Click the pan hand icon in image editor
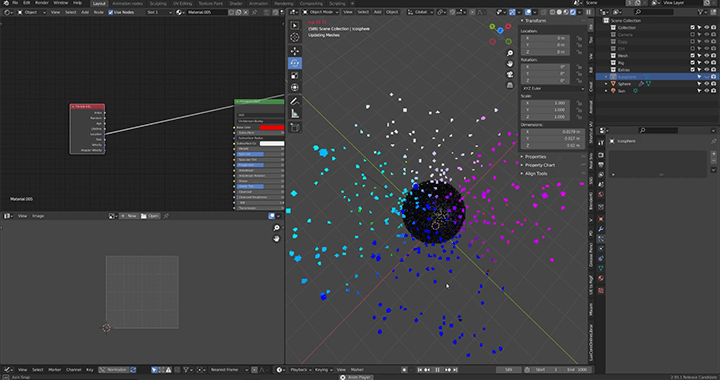Screen dimensions: 720x380 (x=276, y=239)
